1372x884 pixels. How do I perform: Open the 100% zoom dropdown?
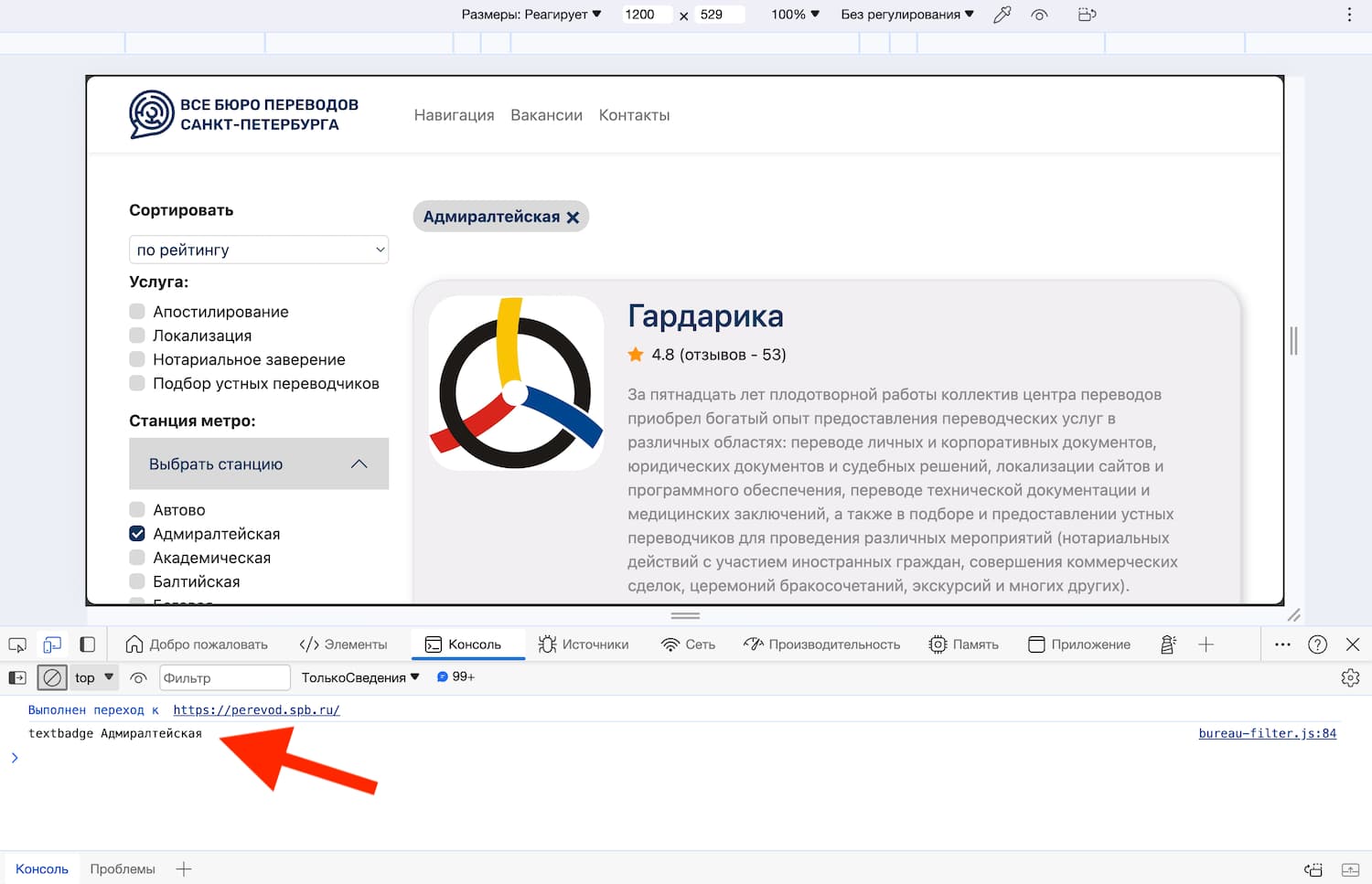(795, 15)
